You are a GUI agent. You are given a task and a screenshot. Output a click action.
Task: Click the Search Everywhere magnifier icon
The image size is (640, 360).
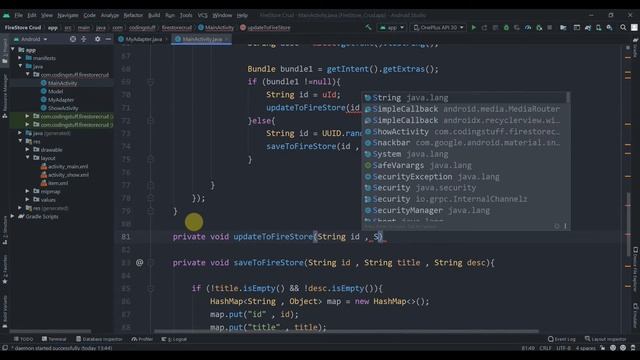coord(623,27)
